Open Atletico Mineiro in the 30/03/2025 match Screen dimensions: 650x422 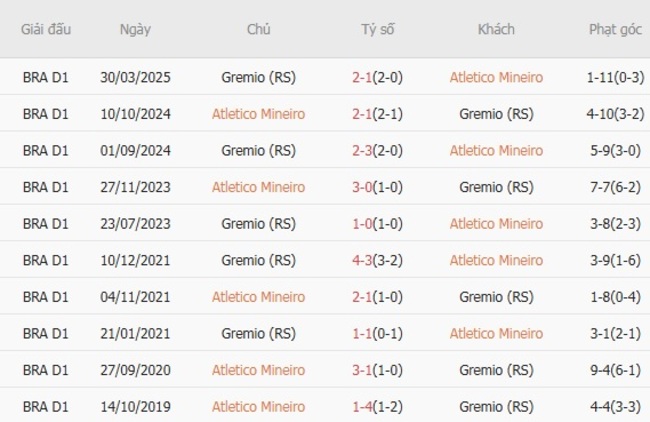pos(496,77)
